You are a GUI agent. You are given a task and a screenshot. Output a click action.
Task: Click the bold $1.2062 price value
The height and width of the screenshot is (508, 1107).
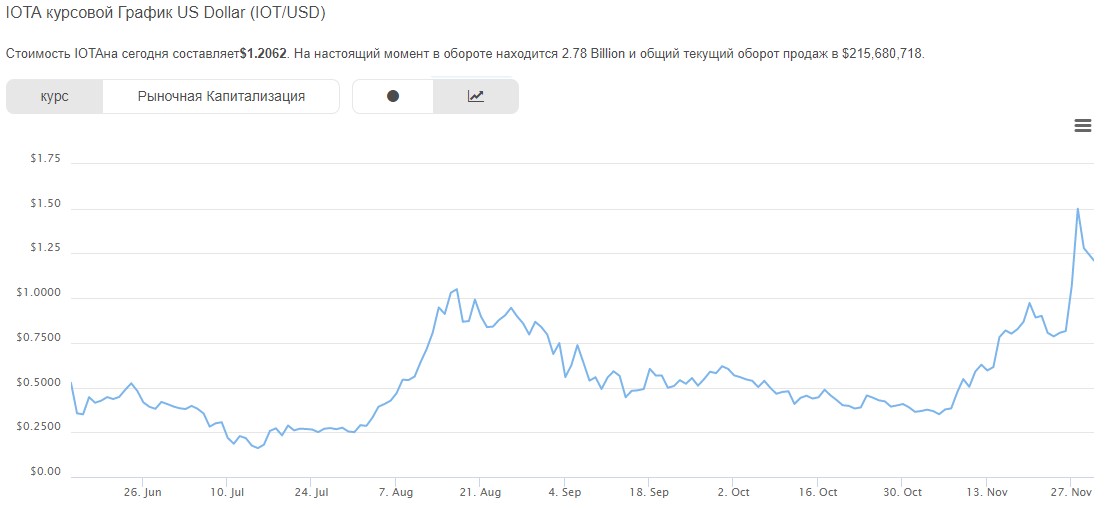point(264,53)
